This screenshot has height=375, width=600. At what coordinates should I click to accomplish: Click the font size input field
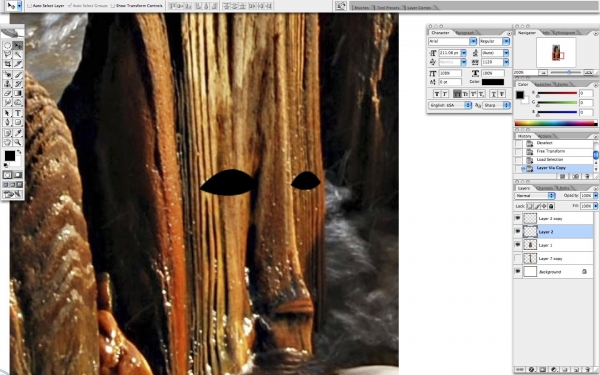pos(450,53)
